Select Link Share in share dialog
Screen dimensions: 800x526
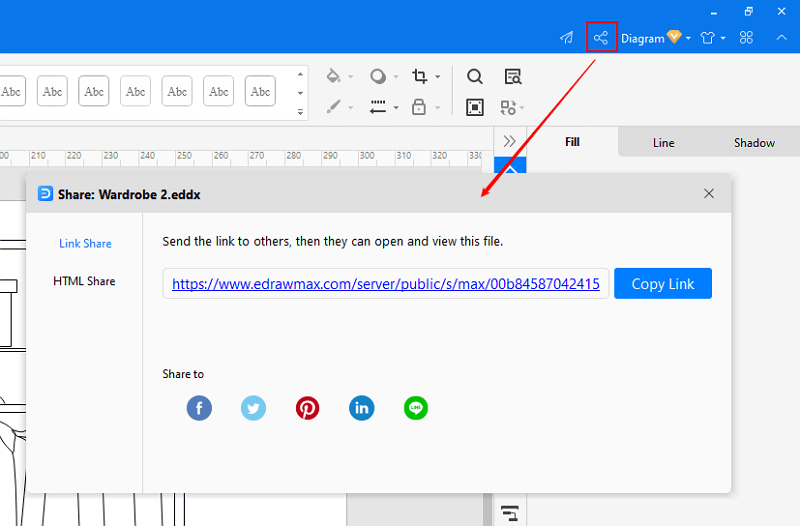coord(85,243)
